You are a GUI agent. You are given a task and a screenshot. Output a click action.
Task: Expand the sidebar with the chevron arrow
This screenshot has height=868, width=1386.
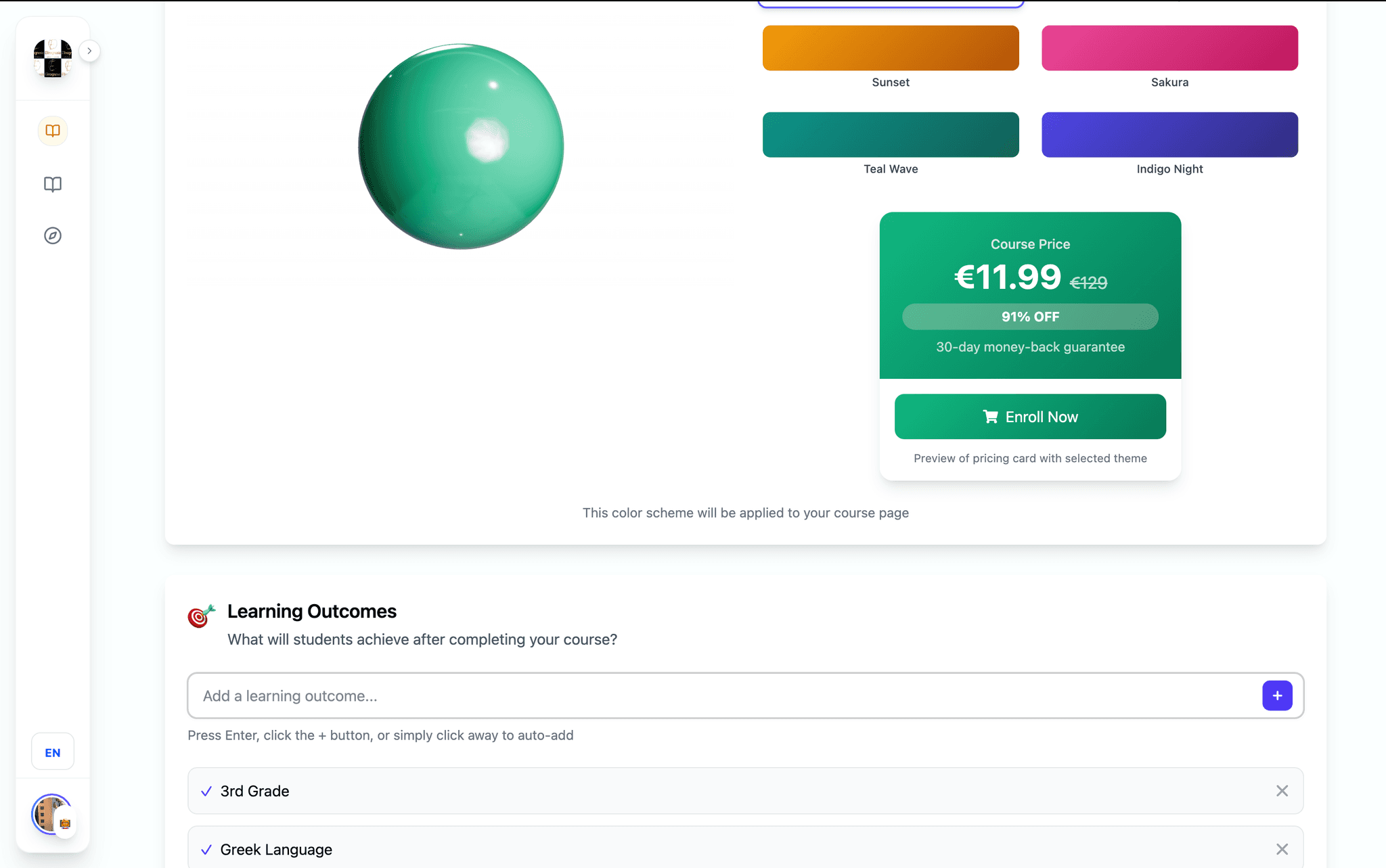point(89,51)
